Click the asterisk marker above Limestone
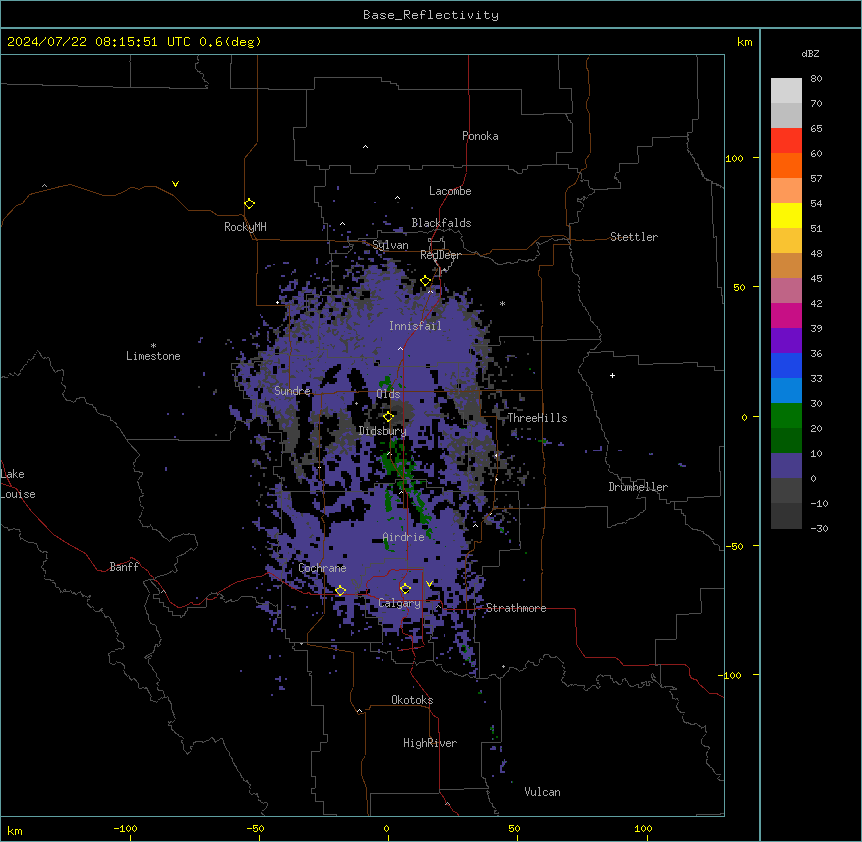This screenshot has height=842, width=862. point(153,346)
